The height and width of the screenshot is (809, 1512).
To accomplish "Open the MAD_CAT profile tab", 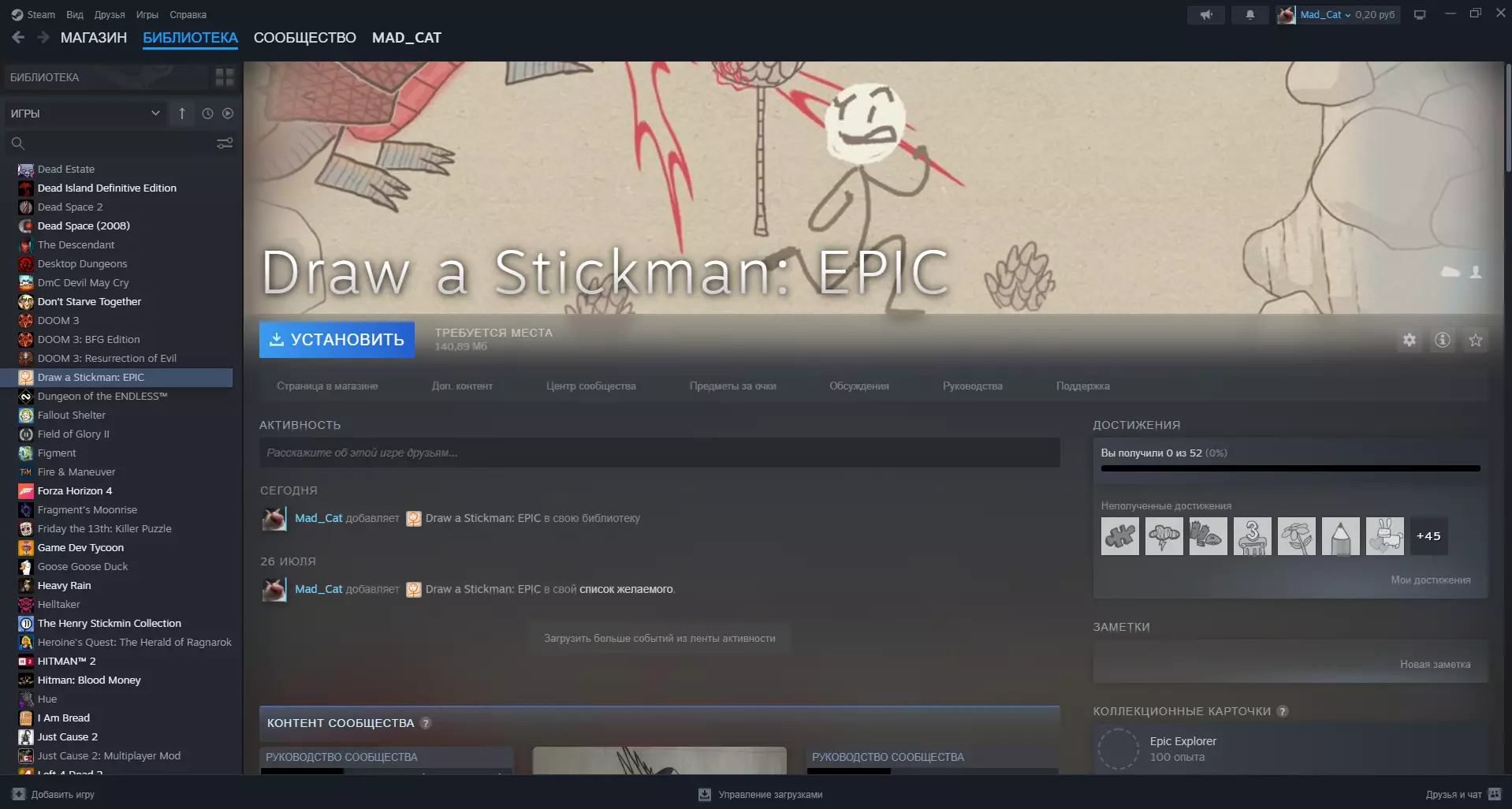I will coord(407,38).
